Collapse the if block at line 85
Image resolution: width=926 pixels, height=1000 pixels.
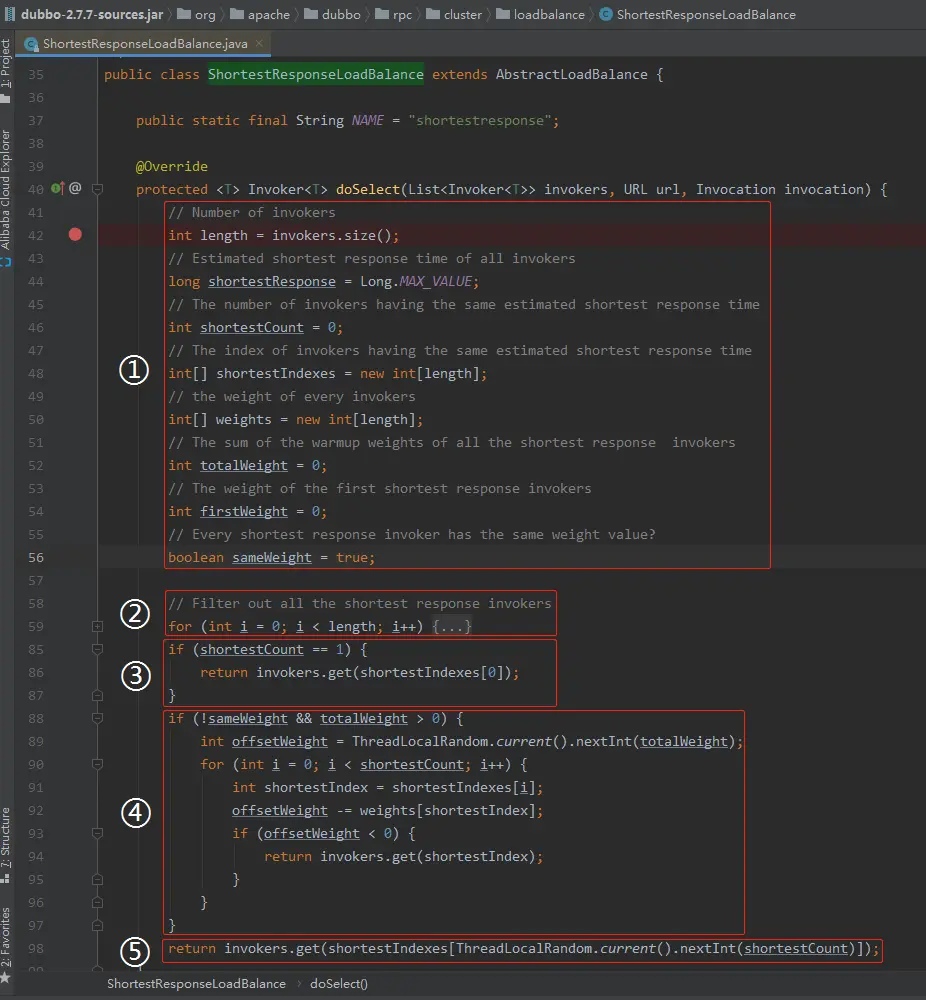(97, 649)
